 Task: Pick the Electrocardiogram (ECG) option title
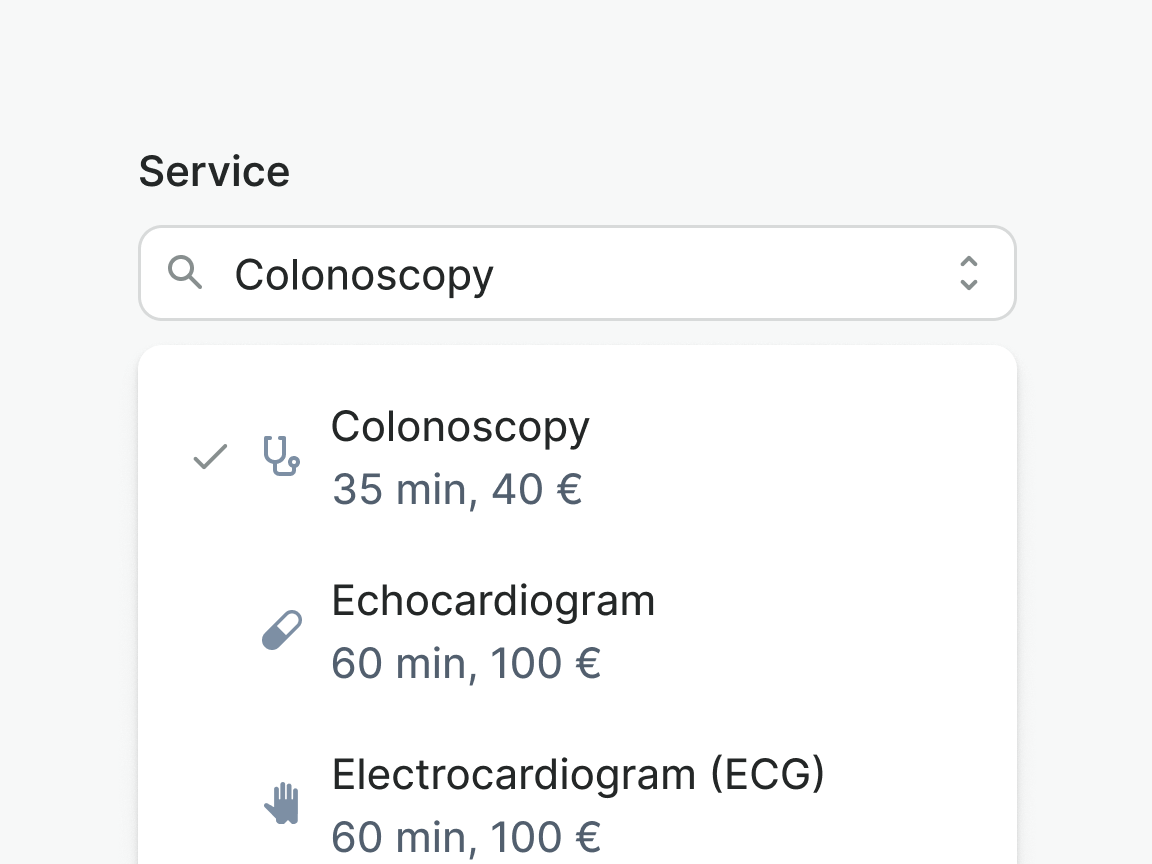click(x=578, y=775)
